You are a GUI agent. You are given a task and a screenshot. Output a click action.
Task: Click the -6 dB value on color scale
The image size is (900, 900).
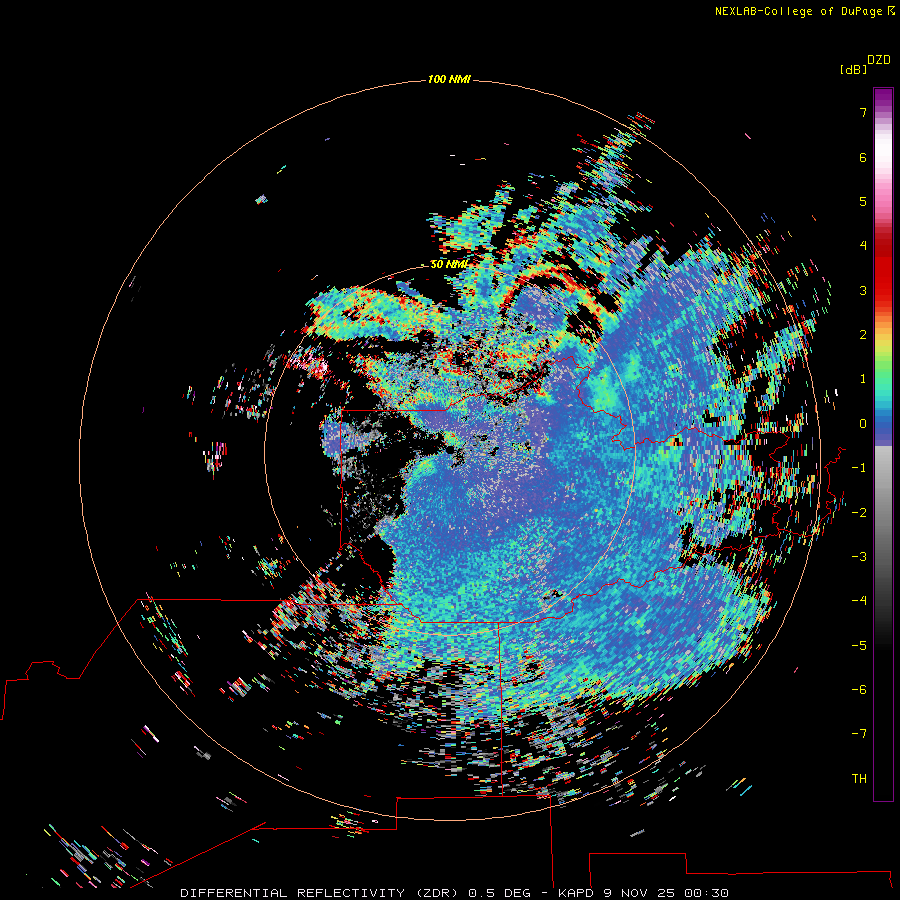click(x=859, y=690)
